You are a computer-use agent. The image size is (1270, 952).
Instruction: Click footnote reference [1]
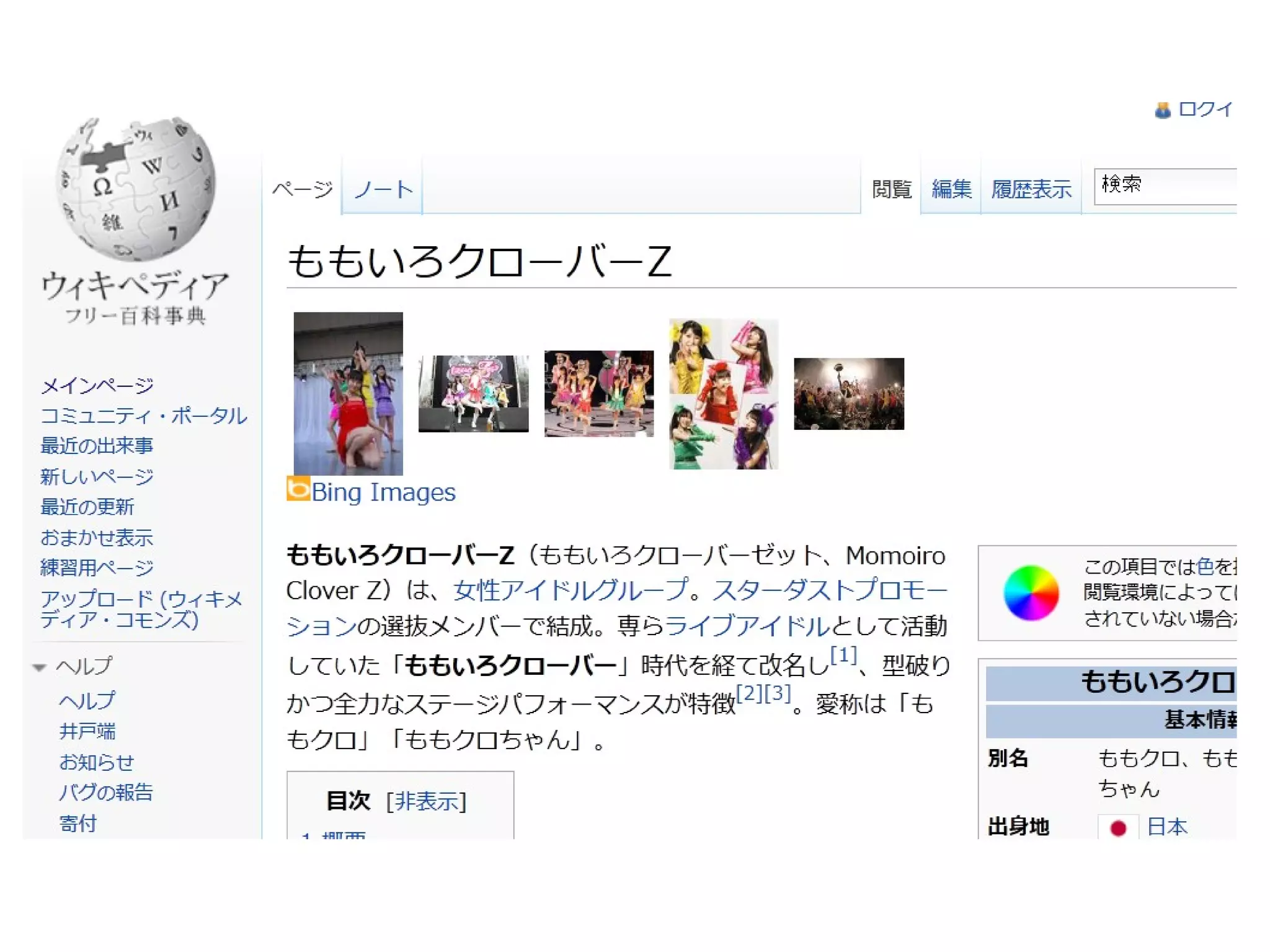pyautogui.click(x=843, y=655)
